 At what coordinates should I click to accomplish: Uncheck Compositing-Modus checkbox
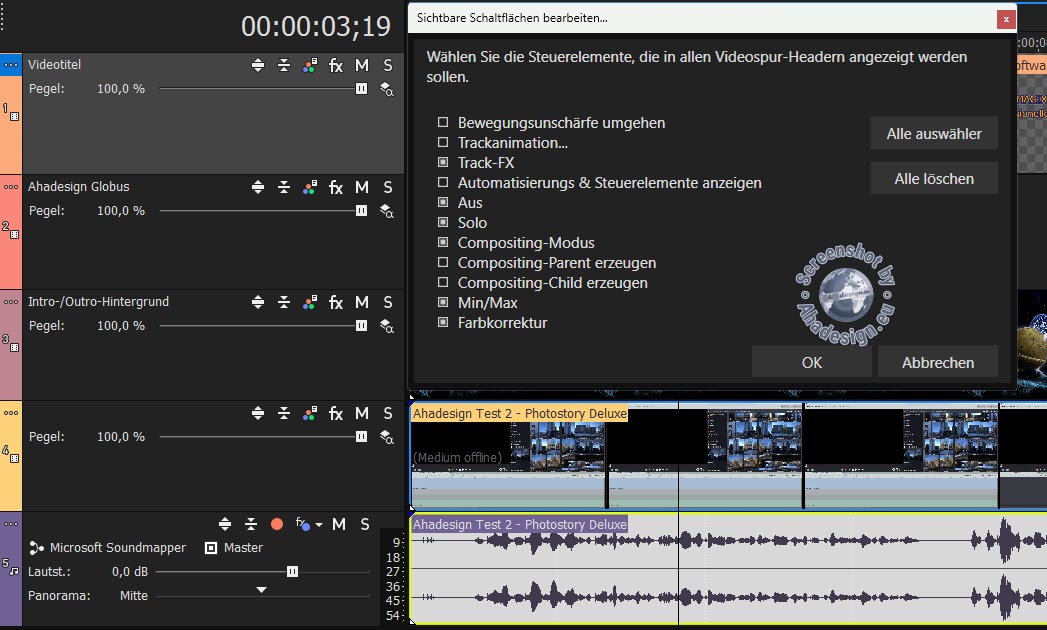click(x=443, y=243)
